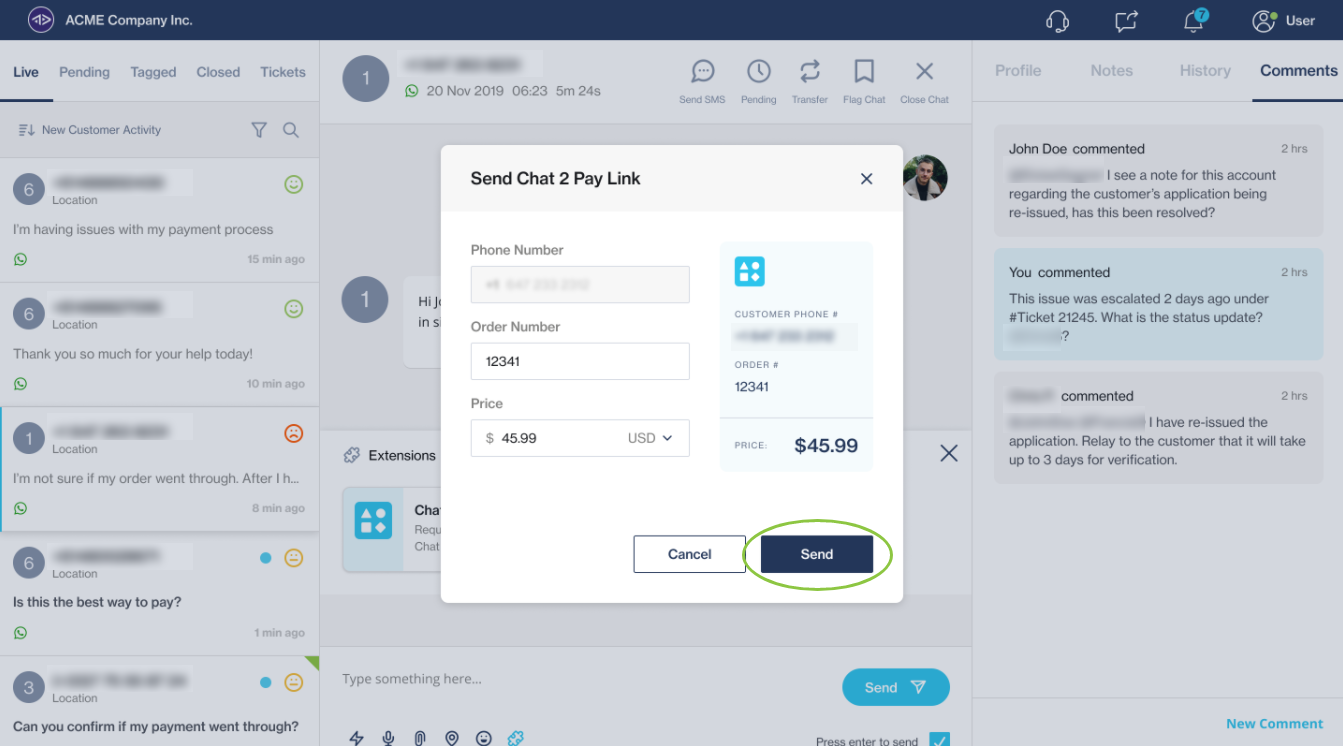1343x746 pixels.
Task: Click the Transfer chat icon
Action: click(x=809, y=72)
